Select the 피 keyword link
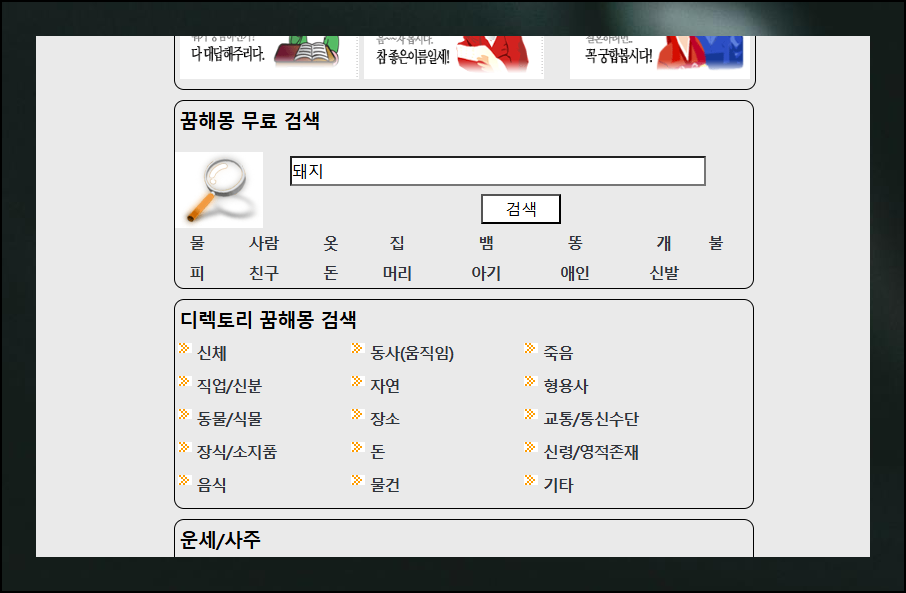 click(x=197, y=273)
